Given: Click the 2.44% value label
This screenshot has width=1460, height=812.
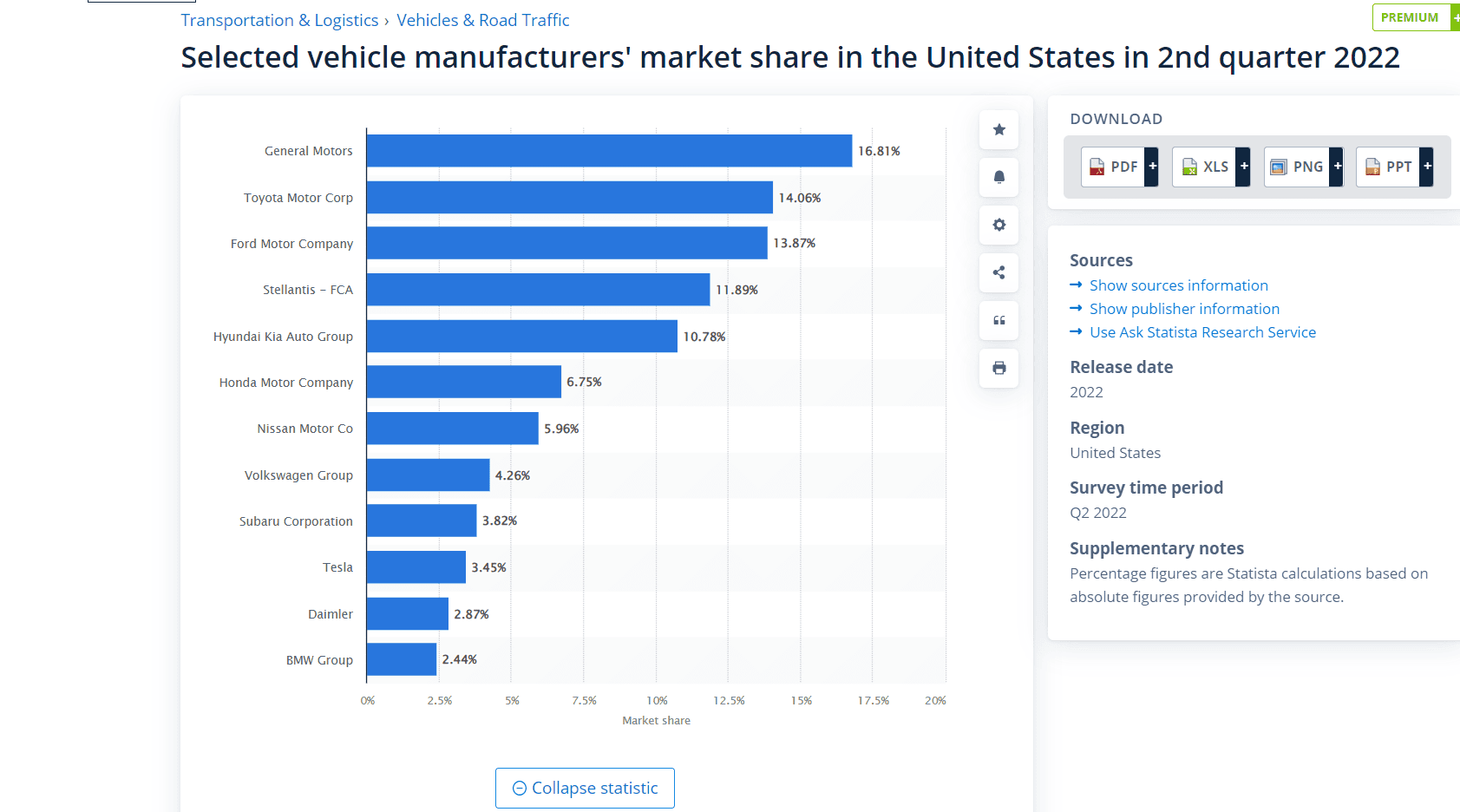Looking at the screenshot, I should click(x=459, y=659).
